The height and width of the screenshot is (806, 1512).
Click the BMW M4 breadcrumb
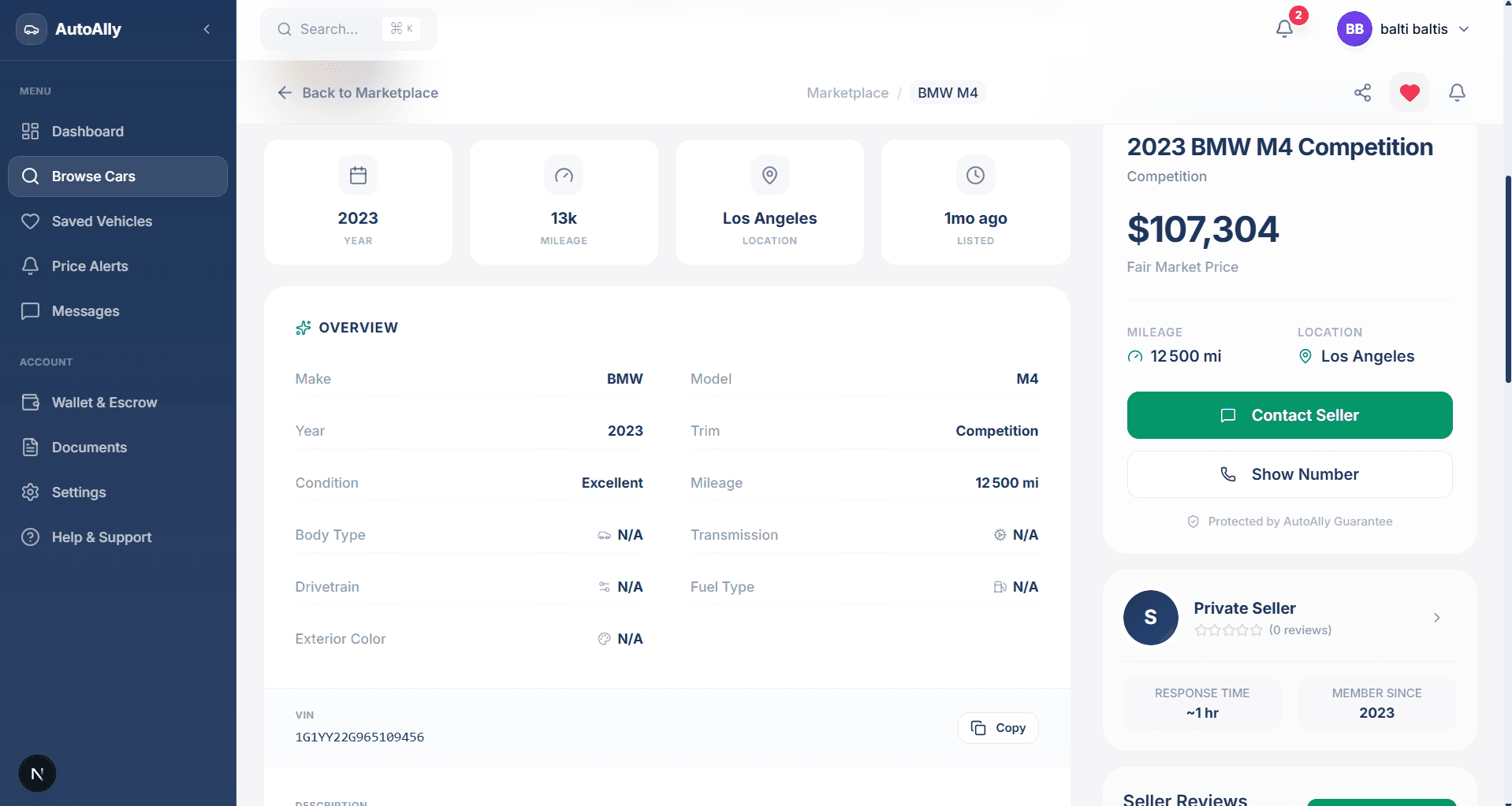(948, 93)
